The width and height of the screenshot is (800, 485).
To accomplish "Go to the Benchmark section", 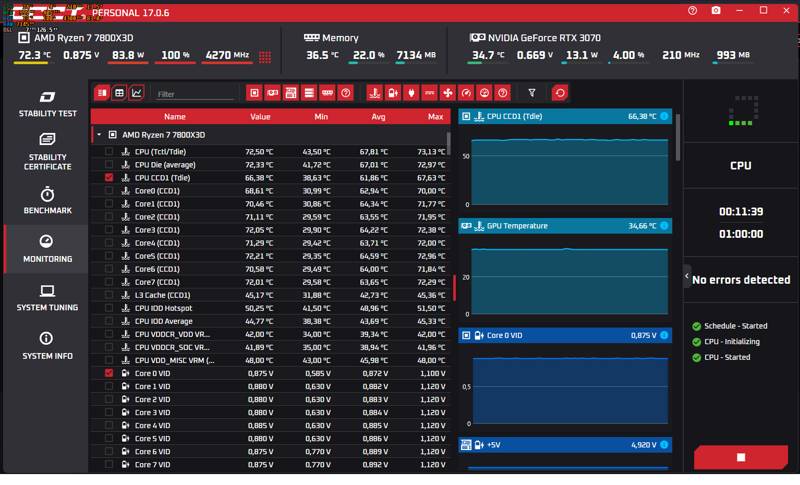I will pyautogui.click(x=47, y=200).
